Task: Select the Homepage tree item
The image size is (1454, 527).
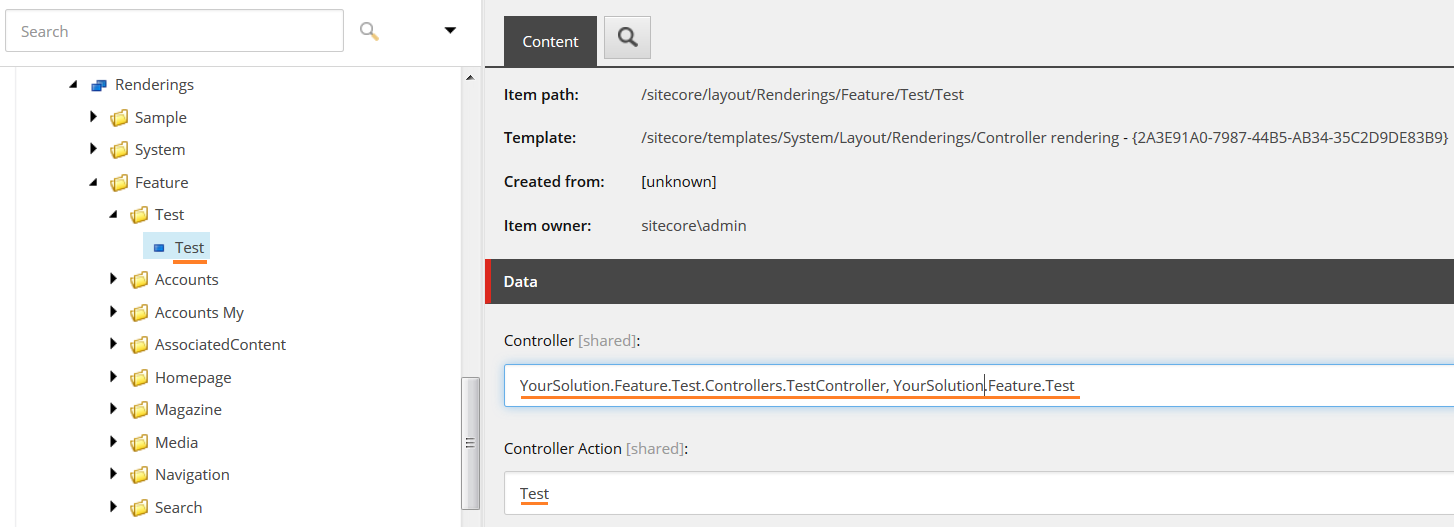Action: tap(193, 378)
